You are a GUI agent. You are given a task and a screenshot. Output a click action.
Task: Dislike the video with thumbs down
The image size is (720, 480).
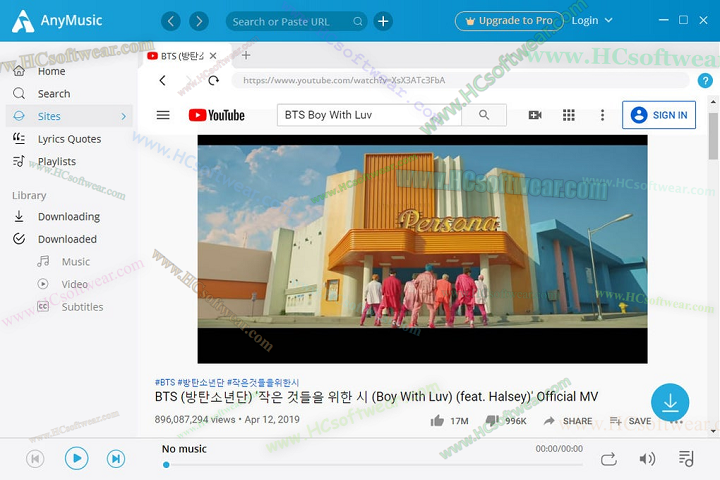coord(492,421)
